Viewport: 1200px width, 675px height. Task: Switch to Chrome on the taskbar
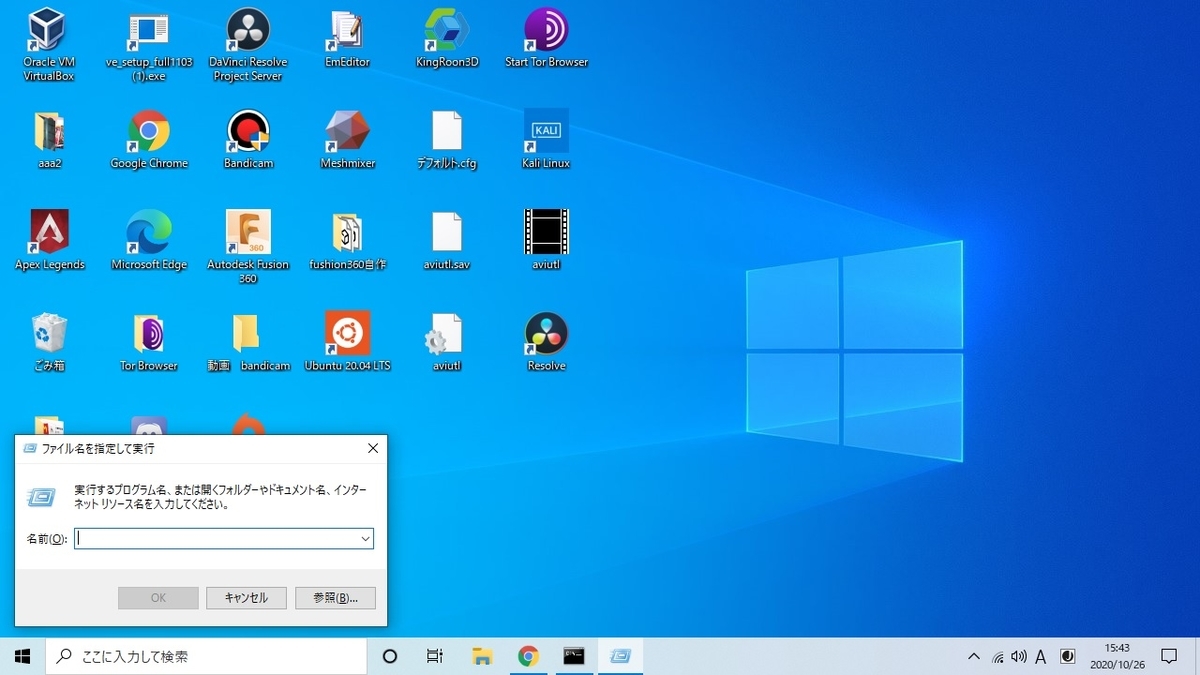528,656
